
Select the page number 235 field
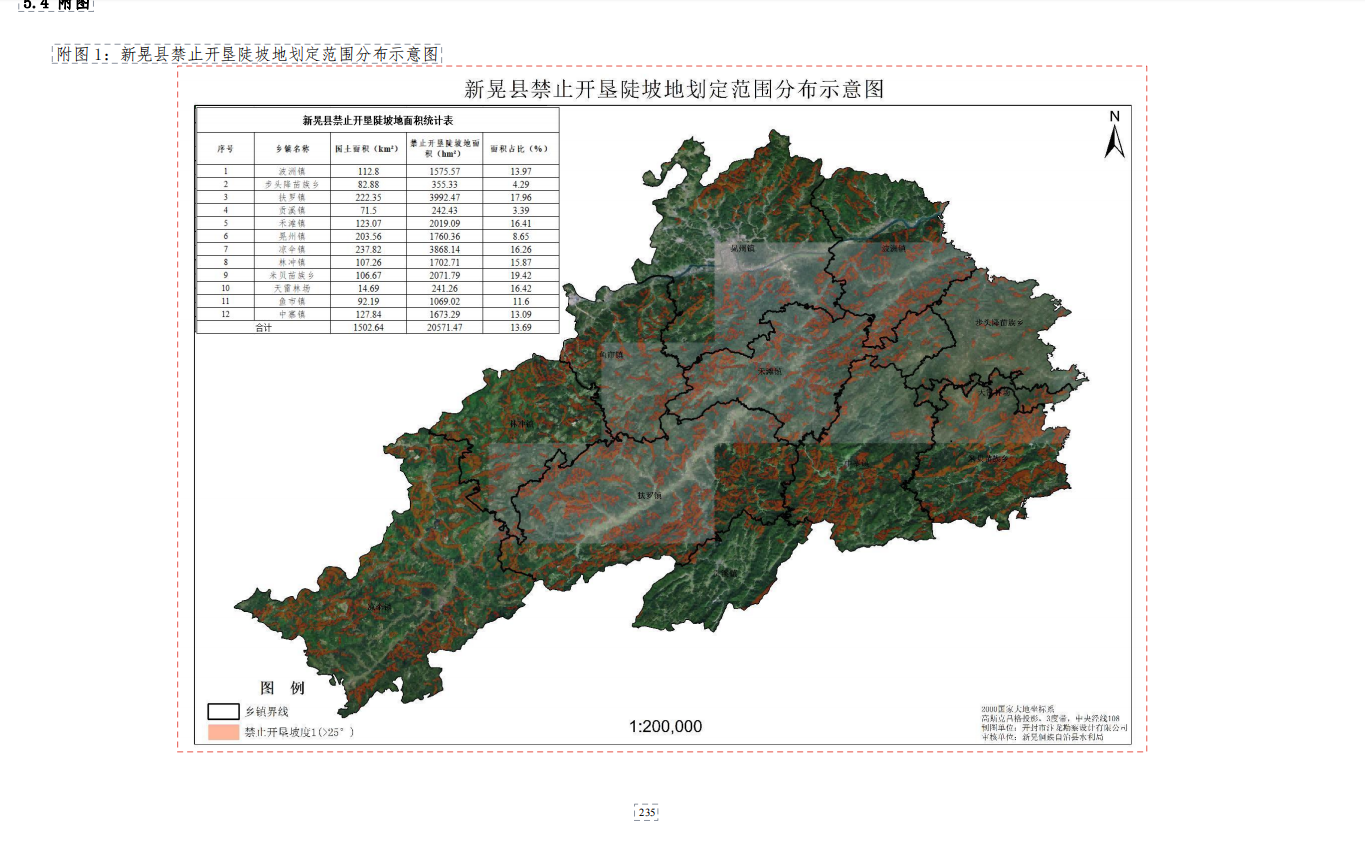(x=646, y=813)
